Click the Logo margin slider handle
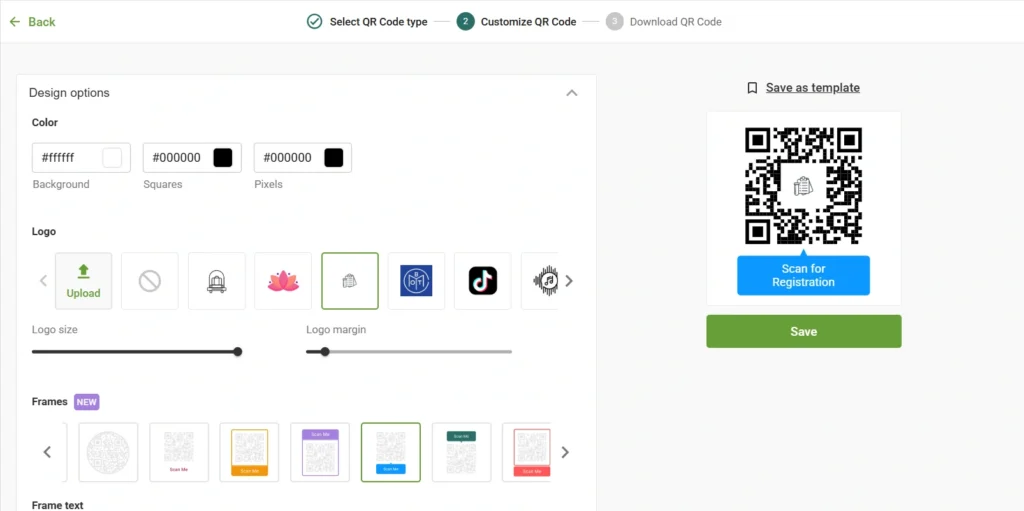Image resolution: width=1024 pixels, height=511 pixels. 325,352
